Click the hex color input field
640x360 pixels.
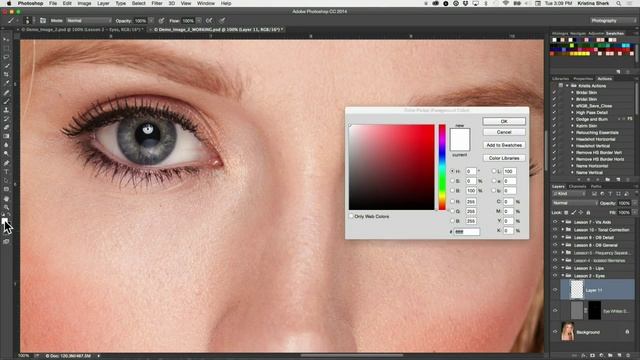(467, 231)
